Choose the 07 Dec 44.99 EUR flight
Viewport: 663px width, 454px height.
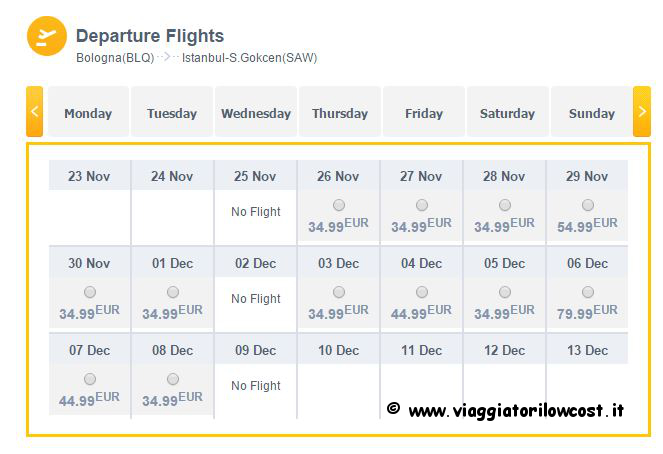(90, 379)
